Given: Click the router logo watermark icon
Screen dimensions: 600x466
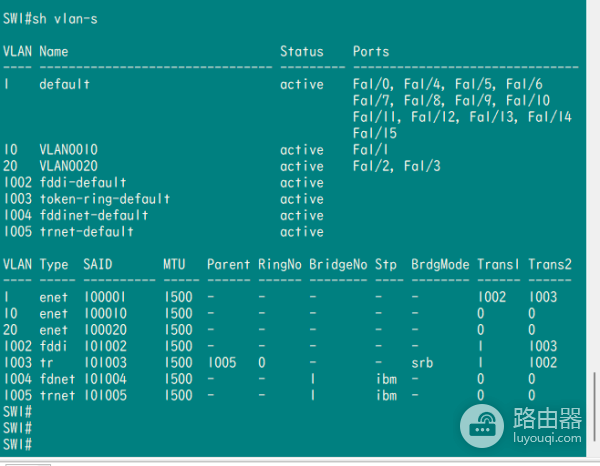Looking at the screenshot, I should (x=482, y=426).
